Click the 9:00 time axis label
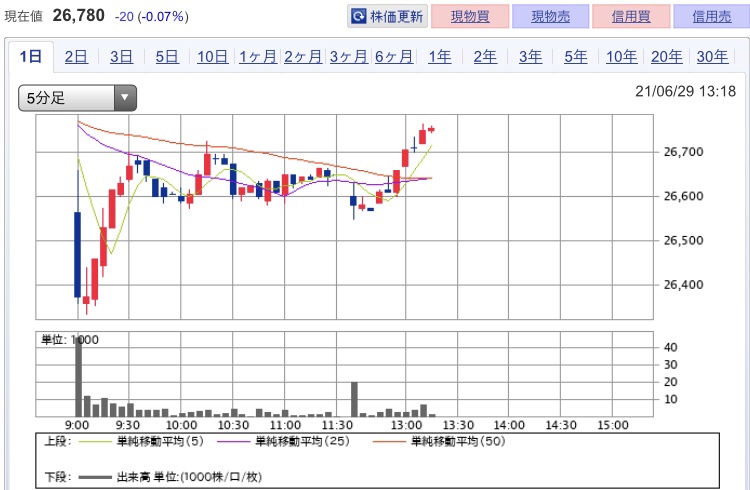The width and height of the screenshot is (750, 490). (x=77, y=425)
